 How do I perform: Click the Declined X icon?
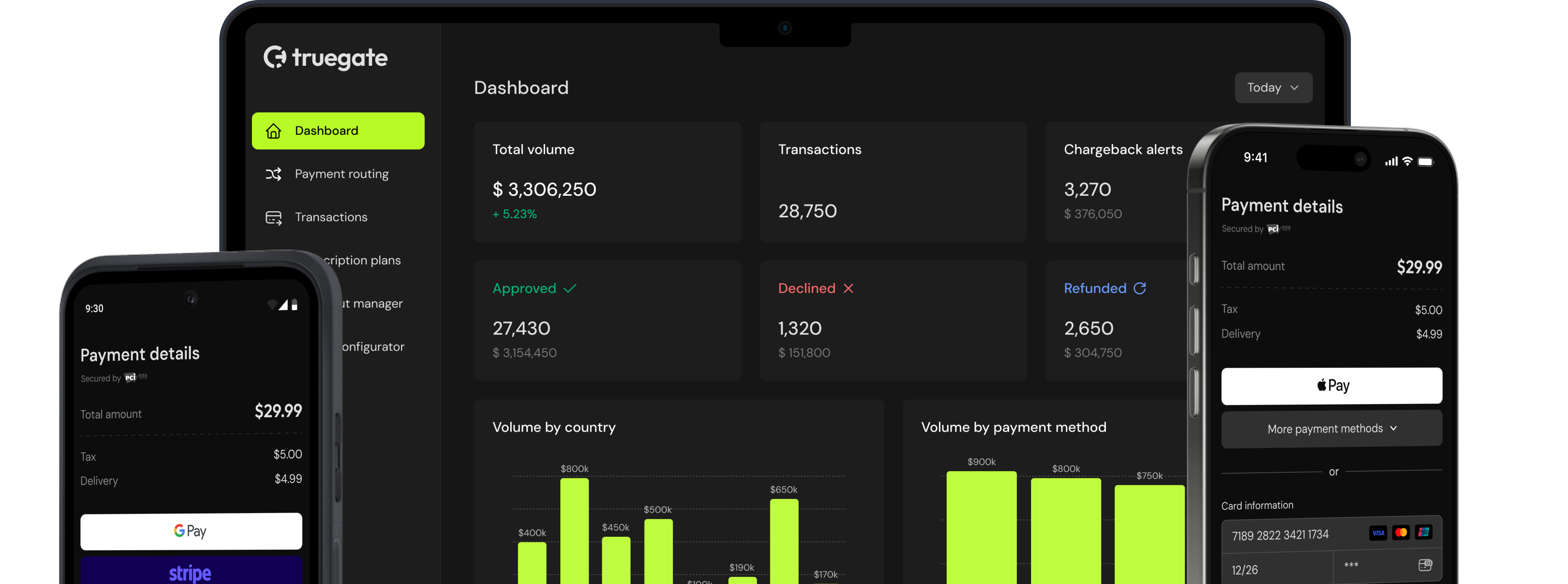(x=849, y=289)
